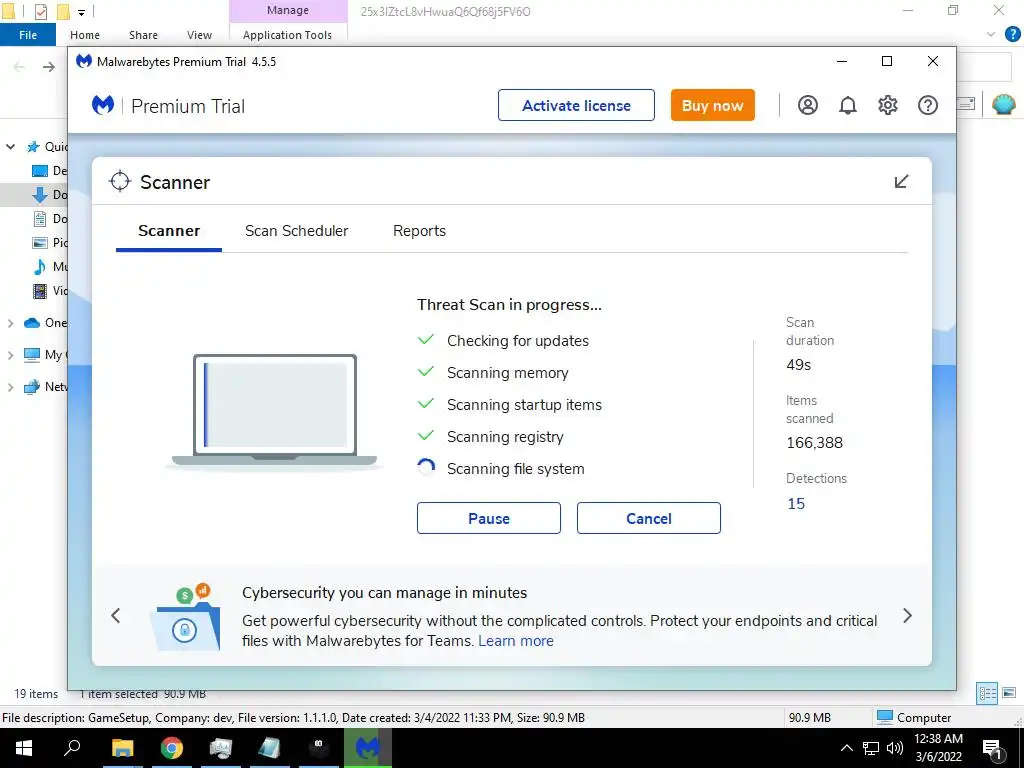The image size is (1024, 768).
Task: Click scan duration value 49s
Action: tap(799, 364)
